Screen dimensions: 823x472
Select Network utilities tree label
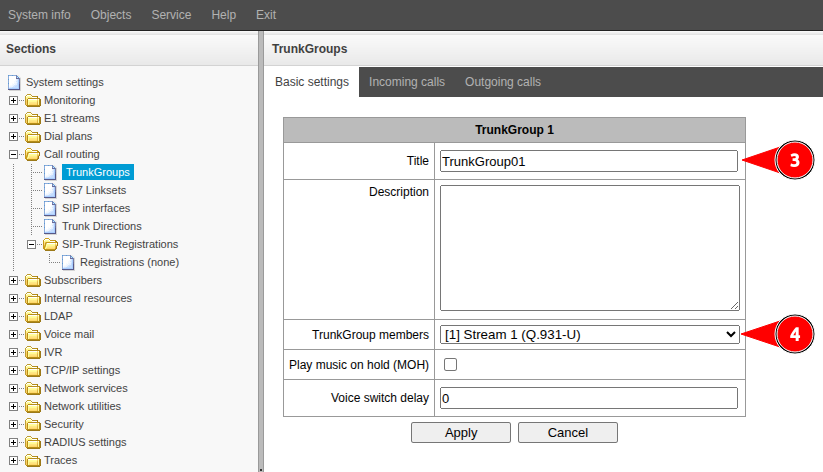82,406
